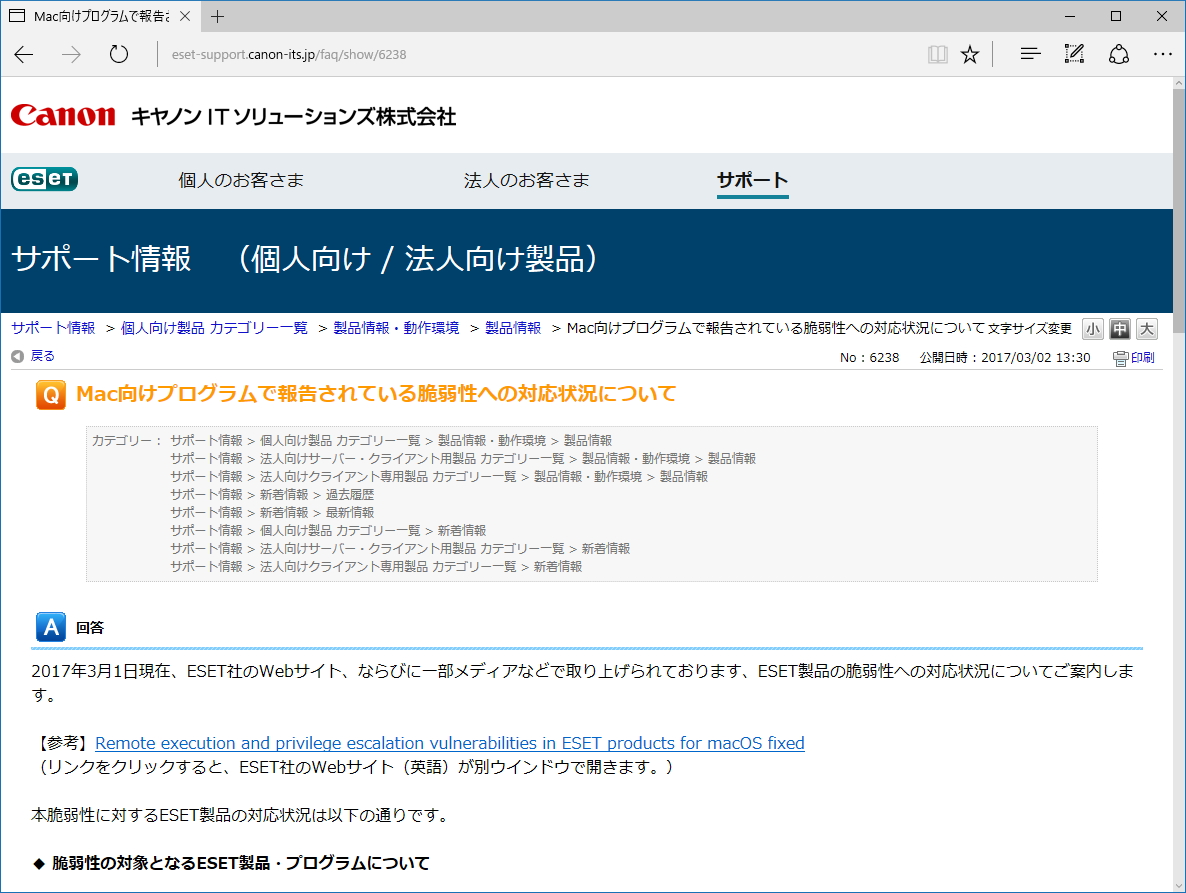Open 個人のお客さま menu
The image size is (1186, 893).
(x=241, y=180)
